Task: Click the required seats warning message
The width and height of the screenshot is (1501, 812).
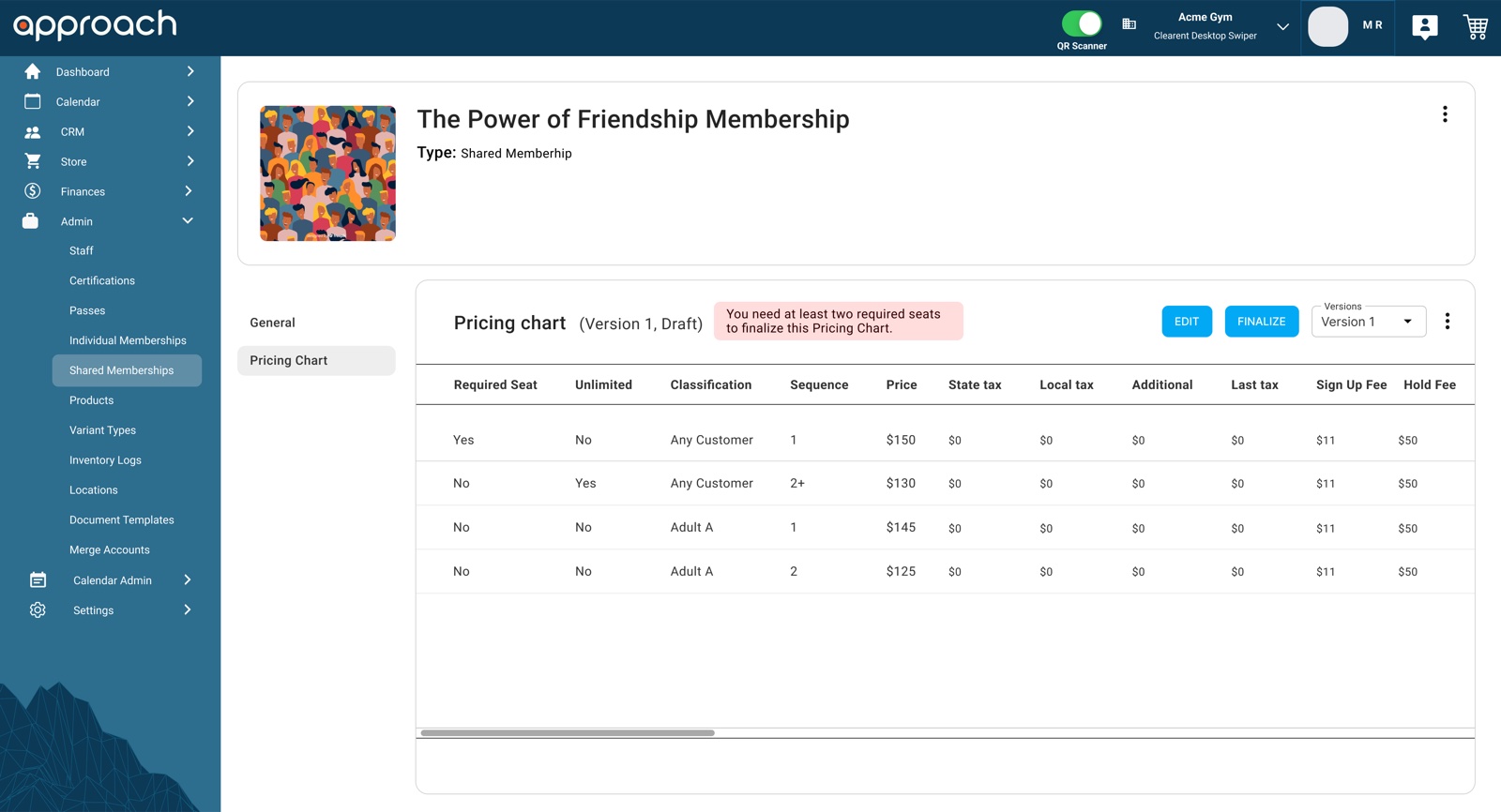Action: (x=839, y=322)
